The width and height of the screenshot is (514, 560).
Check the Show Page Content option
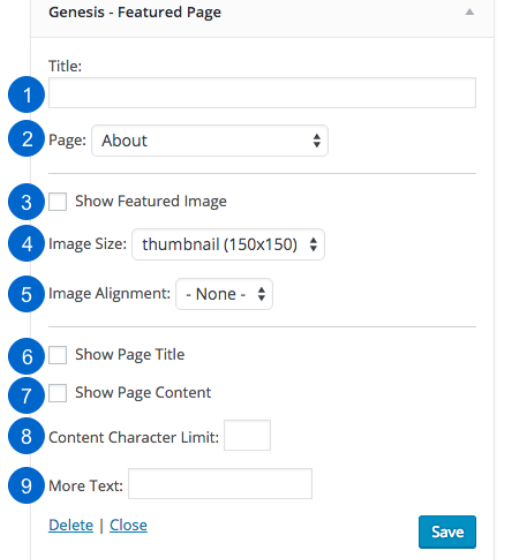click(58, 393)
